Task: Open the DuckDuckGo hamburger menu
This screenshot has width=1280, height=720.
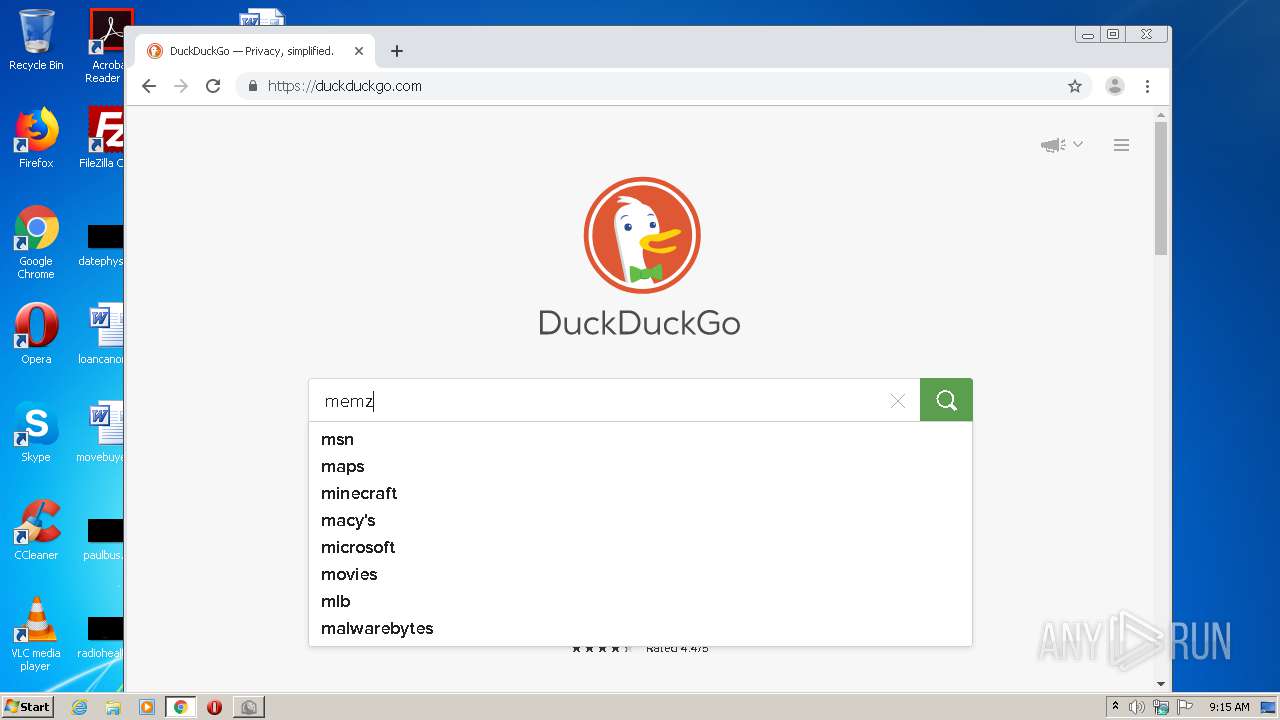Action: [x=1121, y=145]
